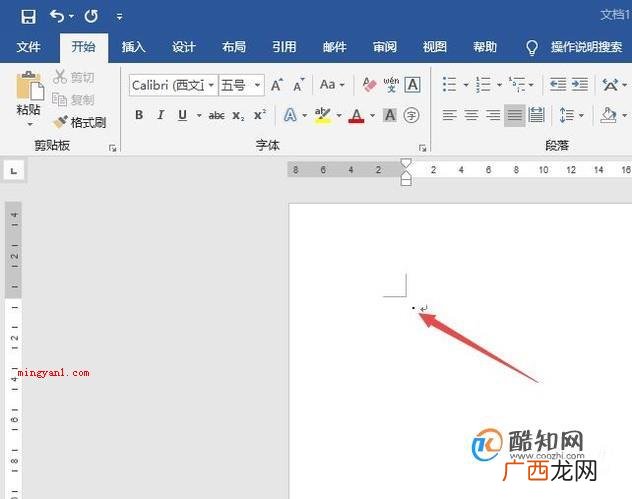Viewport: 632px width, 499px height.
Task: Switch to the 视图 tab
Action: pos(435,47)
